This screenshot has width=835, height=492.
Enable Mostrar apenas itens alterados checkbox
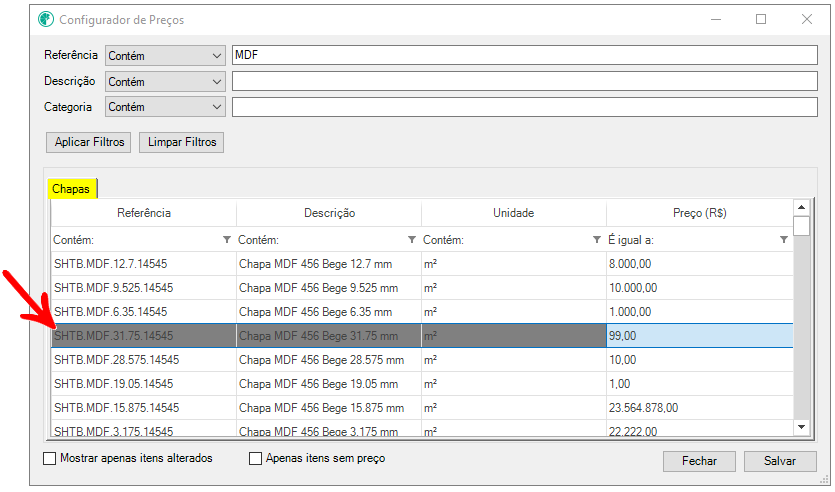coord(51,459)
